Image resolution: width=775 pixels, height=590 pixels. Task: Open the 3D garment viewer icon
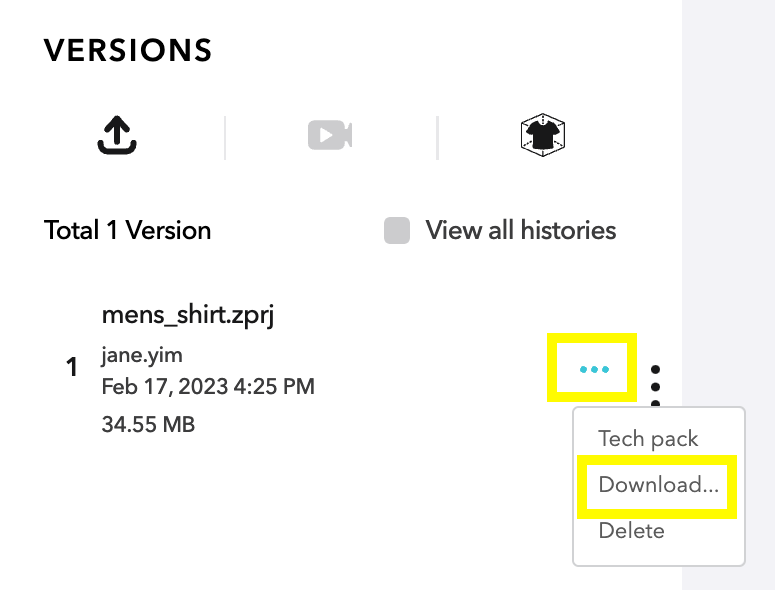[x=543, y=135]
